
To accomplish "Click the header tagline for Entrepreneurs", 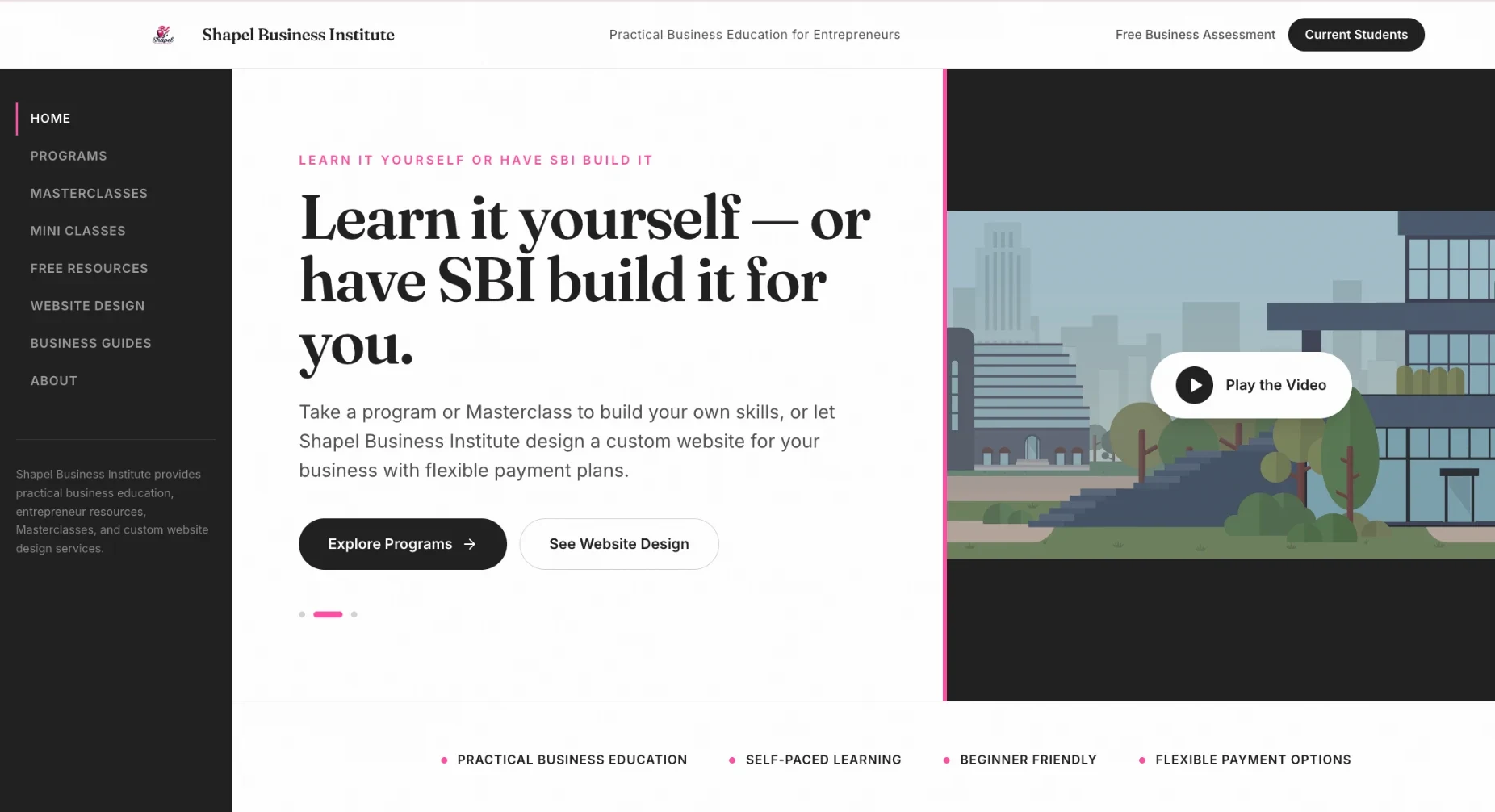I will [x=755, y=35].
